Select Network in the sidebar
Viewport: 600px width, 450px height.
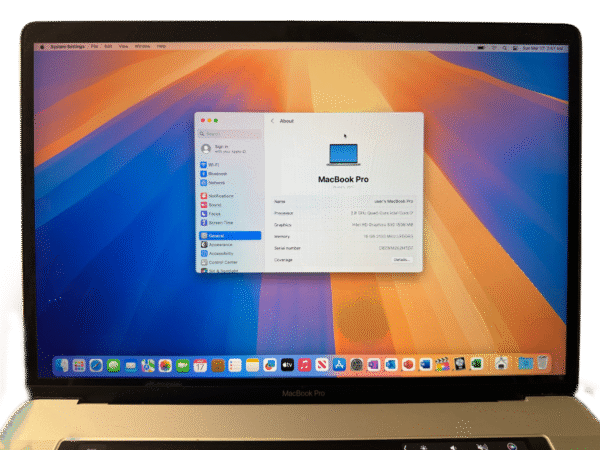pyautogui.click(x=230, y=183)
